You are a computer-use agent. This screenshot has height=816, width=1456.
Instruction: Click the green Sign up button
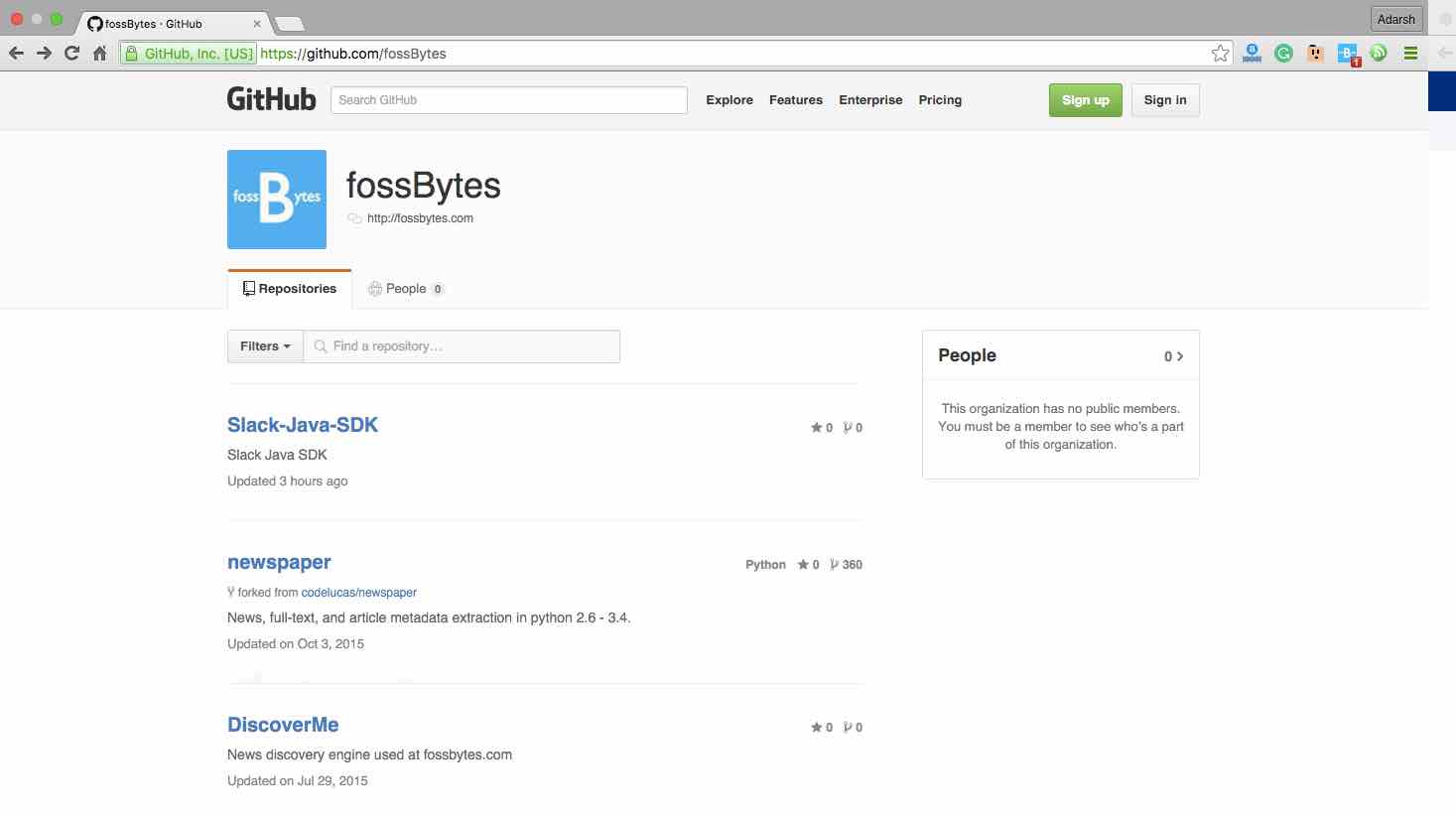click(x=1086, y=100)
